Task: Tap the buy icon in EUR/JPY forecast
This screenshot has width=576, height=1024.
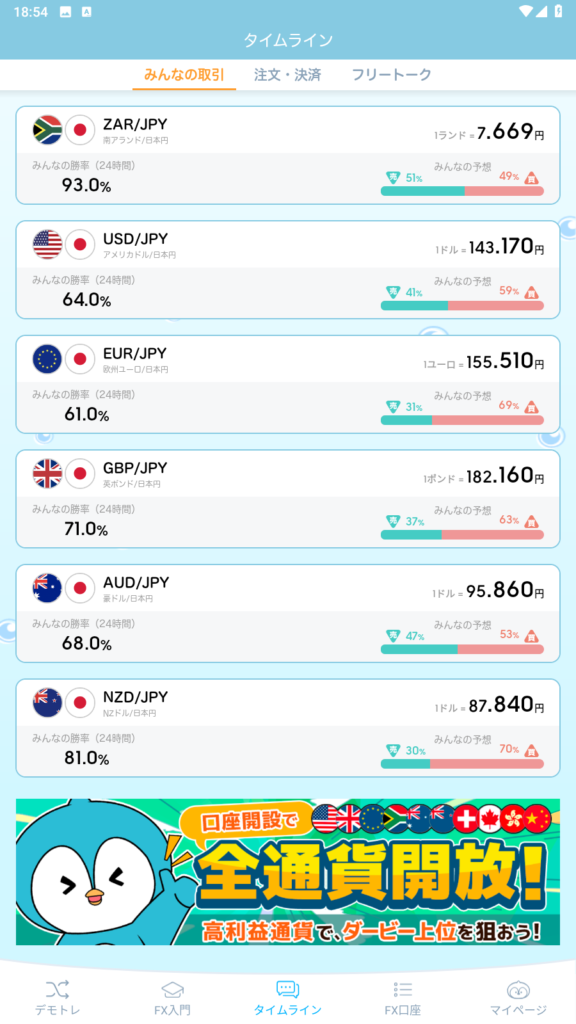Action: tap(532, 406)
